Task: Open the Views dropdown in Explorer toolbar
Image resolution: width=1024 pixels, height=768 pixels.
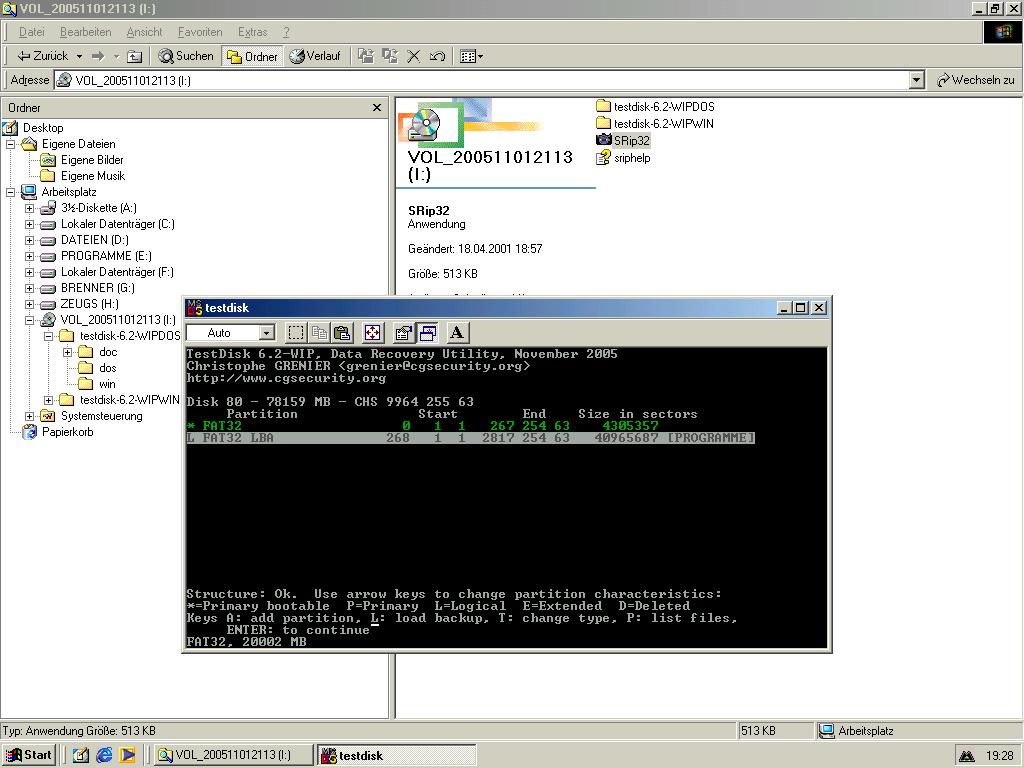Action: (472, 56)
